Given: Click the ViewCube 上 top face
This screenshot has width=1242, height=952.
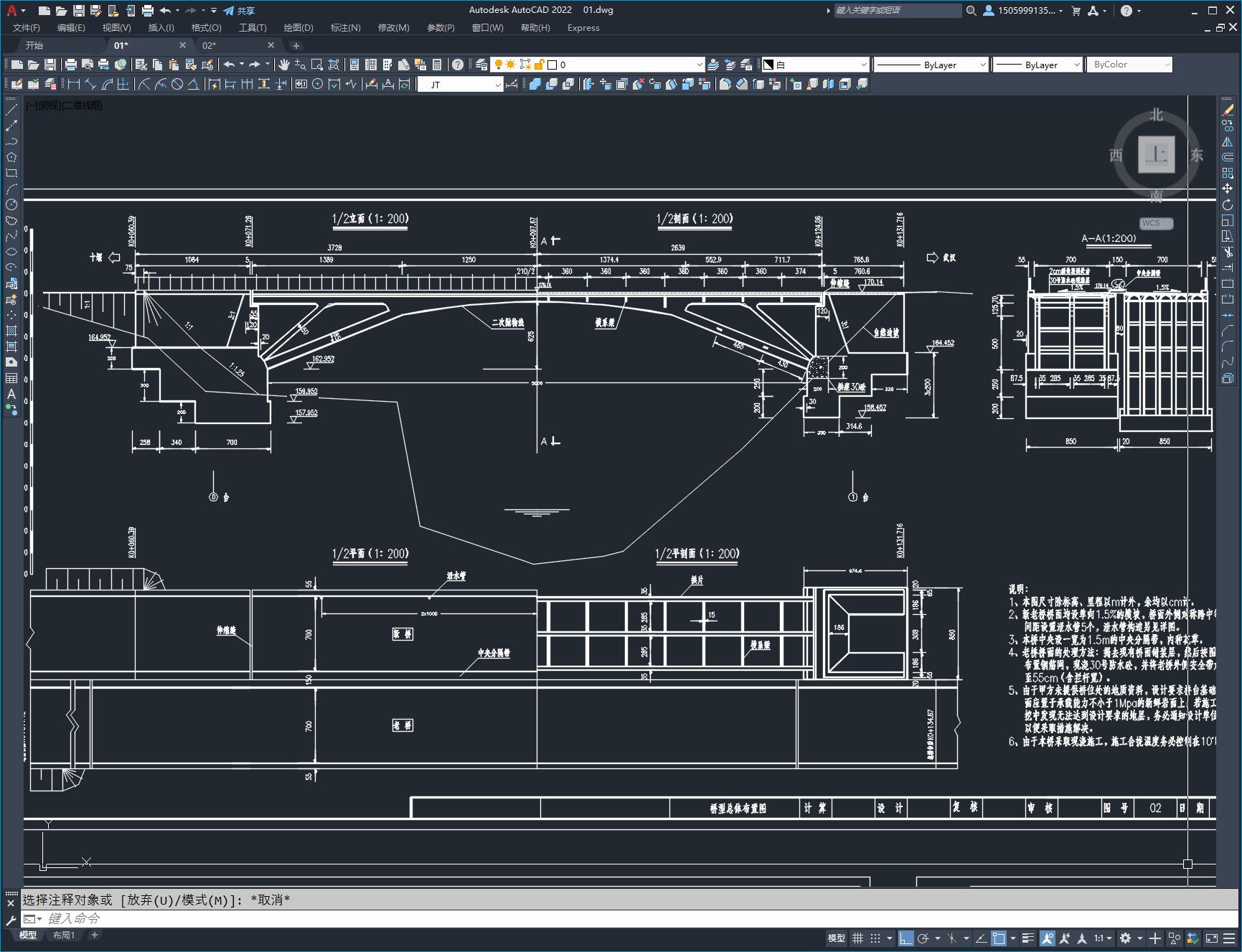Looking at the screenshot, I should pyautogui.click(x=1156, y=154).
